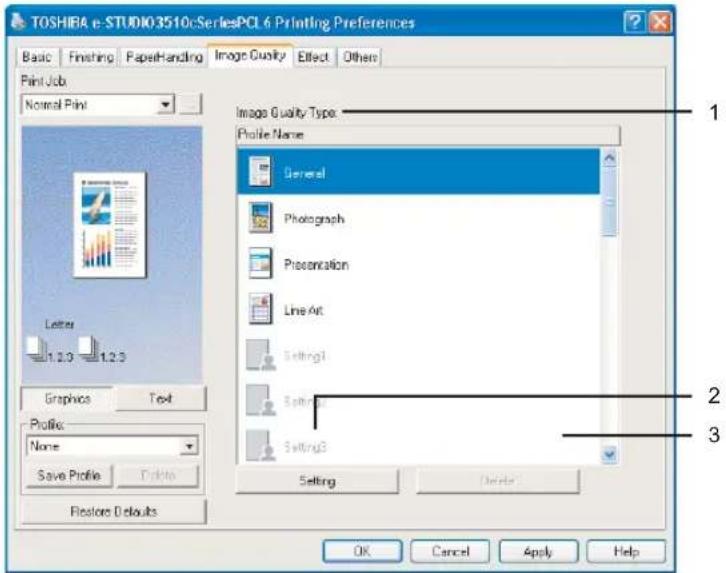Click the Profile Name column header
The height and width of the screenshot is (573, 726).
428,135
